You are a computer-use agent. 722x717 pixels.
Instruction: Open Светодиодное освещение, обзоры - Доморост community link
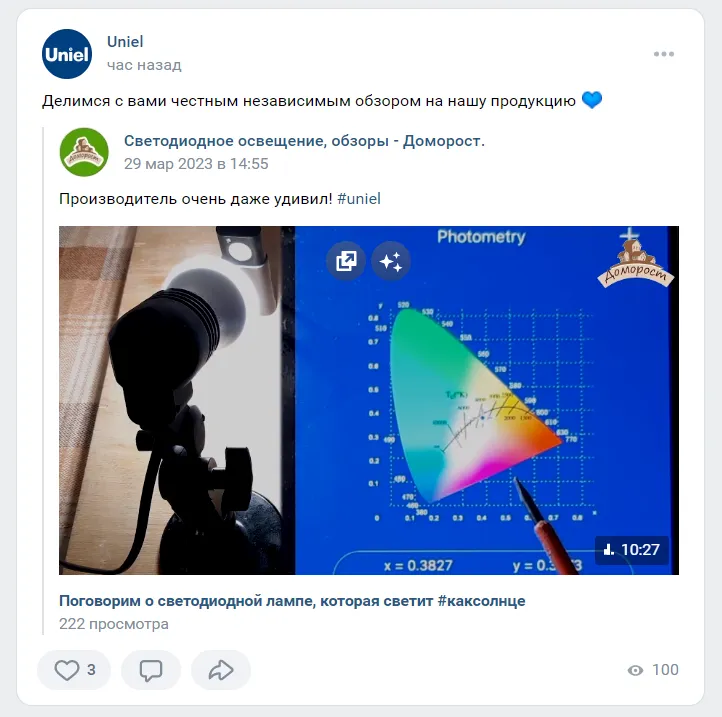click(304, 140)
